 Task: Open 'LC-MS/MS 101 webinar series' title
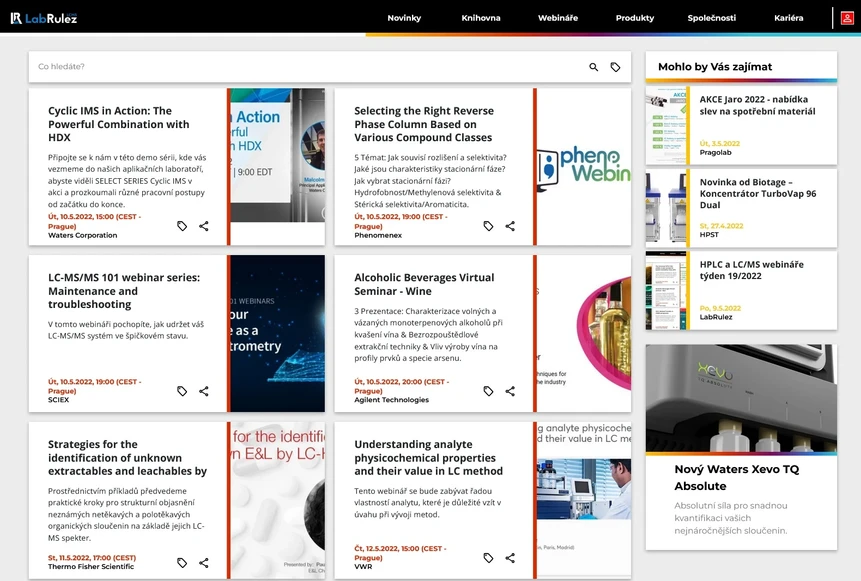click(124, 291)
